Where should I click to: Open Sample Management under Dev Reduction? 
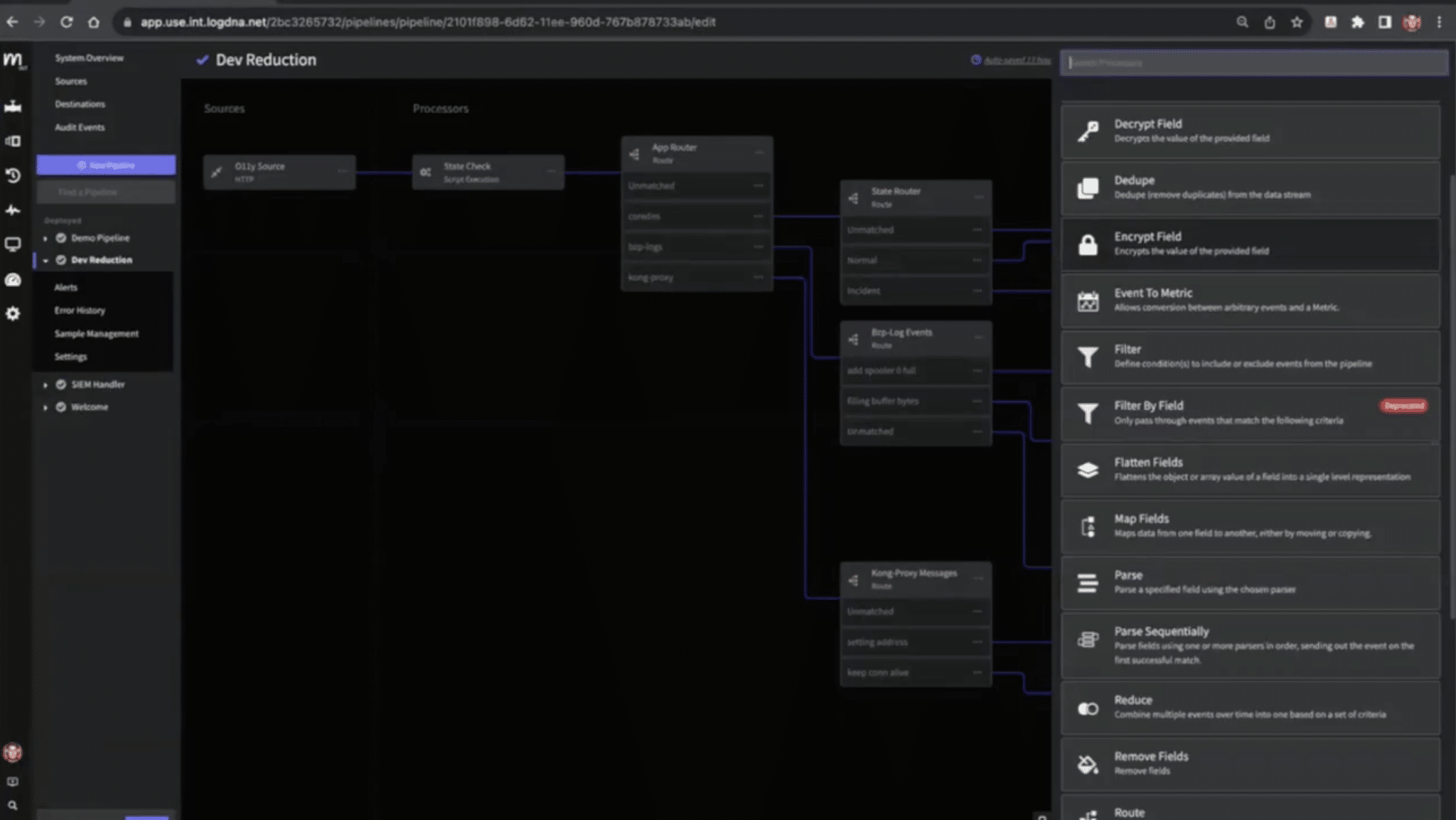[97, 333]
